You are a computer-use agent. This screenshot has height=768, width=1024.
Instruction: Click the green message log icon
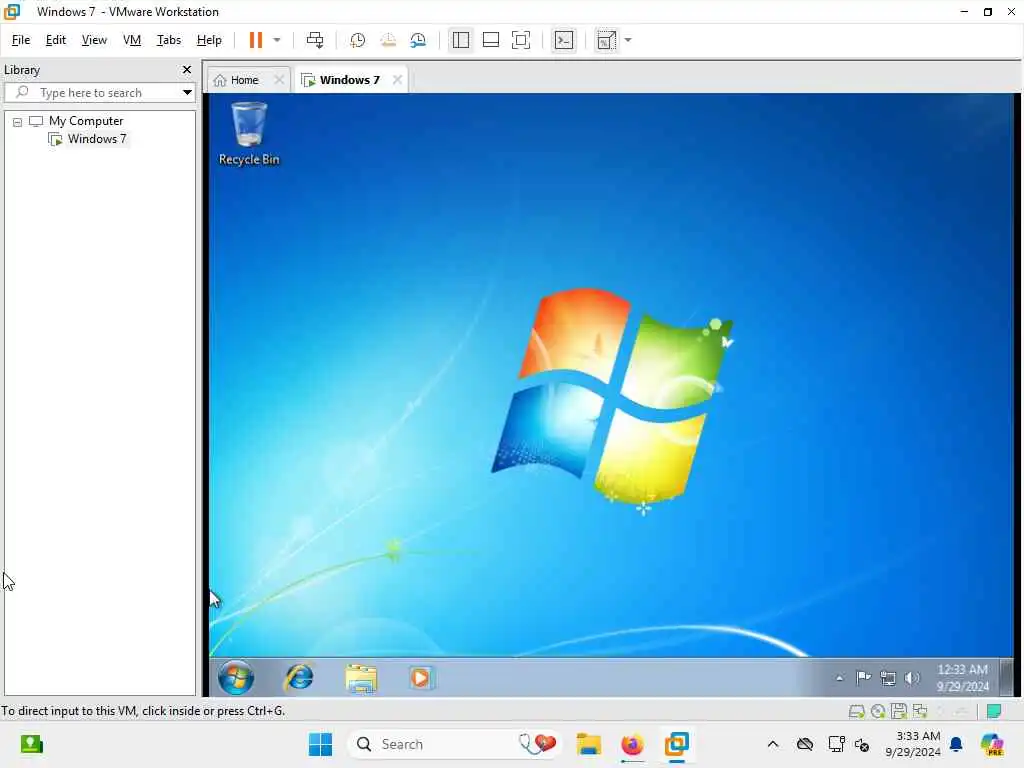(994, 711)
